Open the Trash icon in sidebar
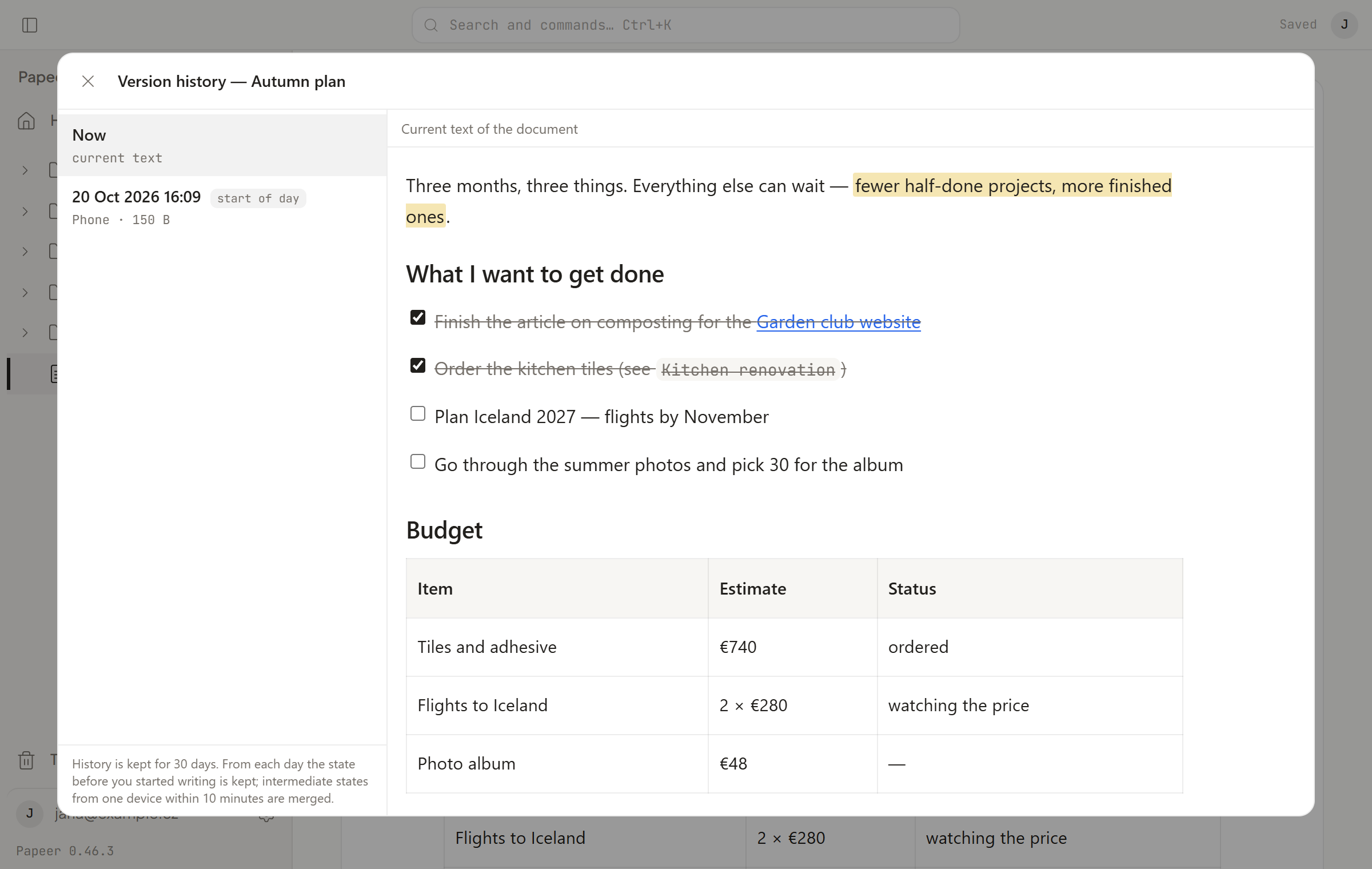This screenshot has height=869, width=1372. click(26, 760)
